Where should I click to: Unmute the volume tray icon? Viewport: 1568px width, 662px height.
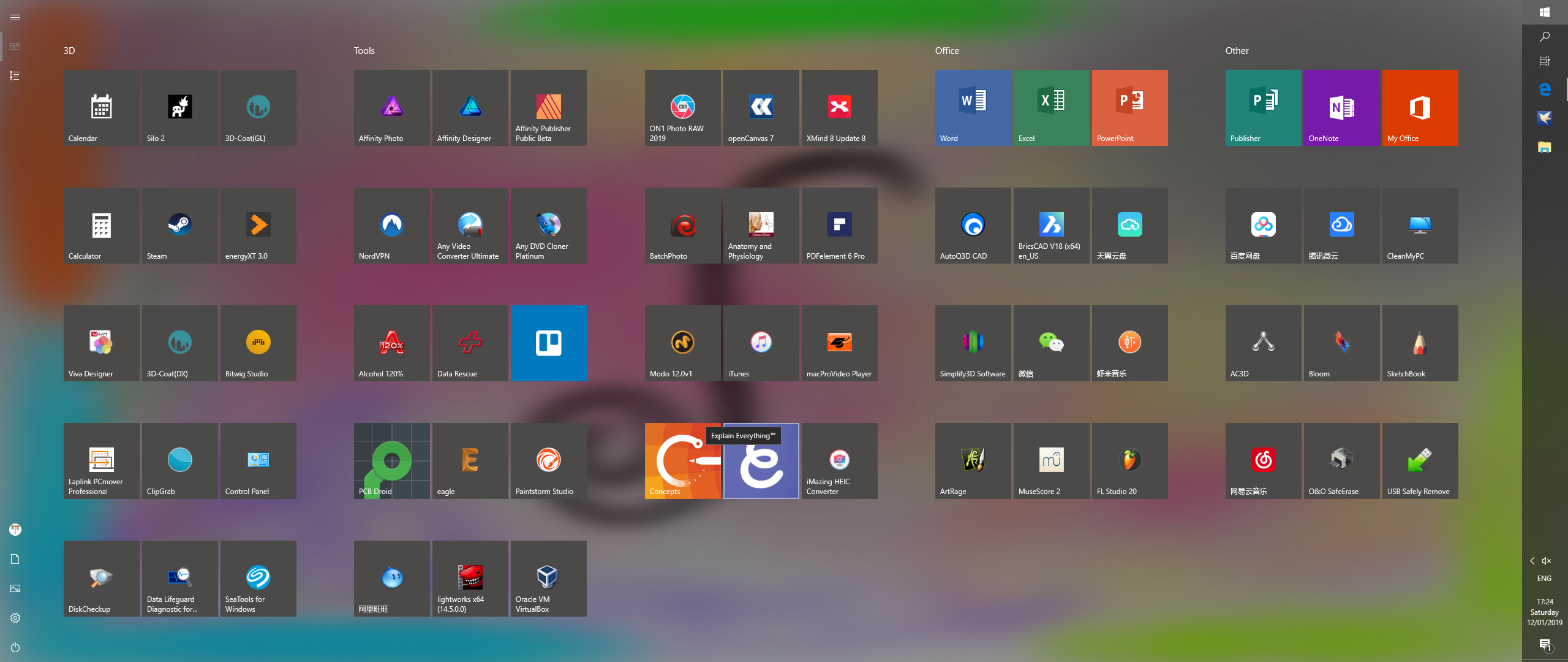click(1547, 561)
